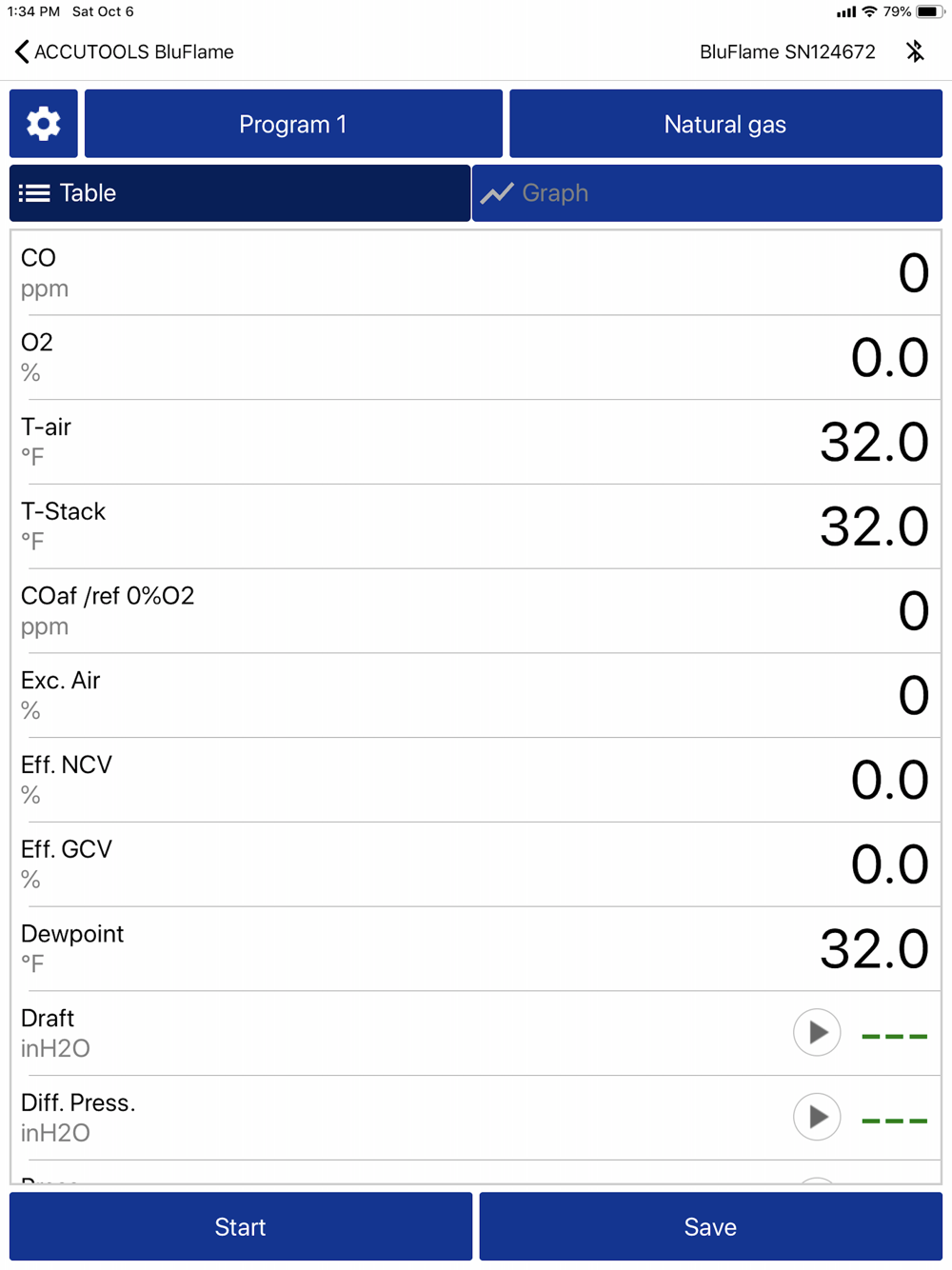Tap the Graph line-chart icon
952x1270 pixels.
(x=497, y=193)
